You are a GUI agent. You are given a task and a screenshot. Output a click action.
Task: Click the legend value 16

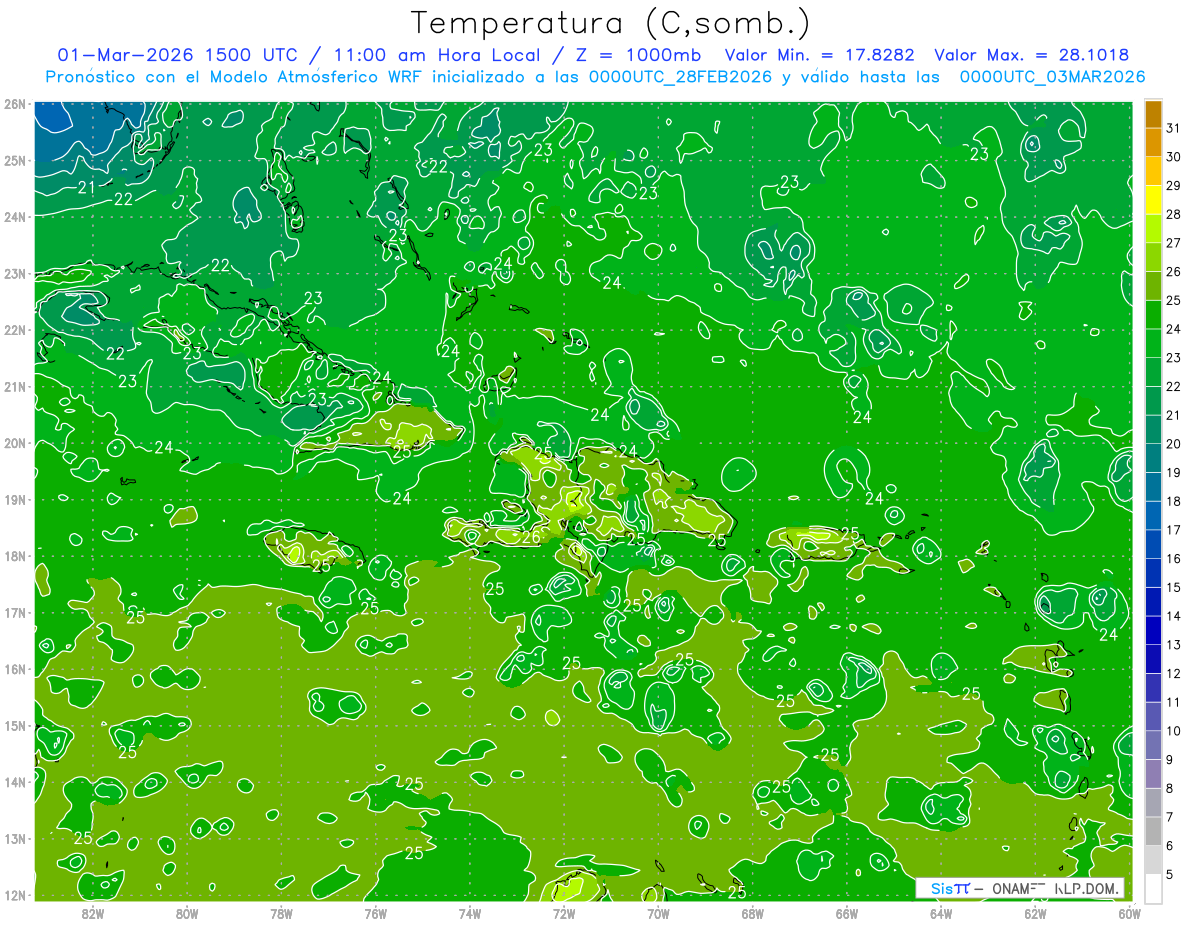[x=1173, y=559]
